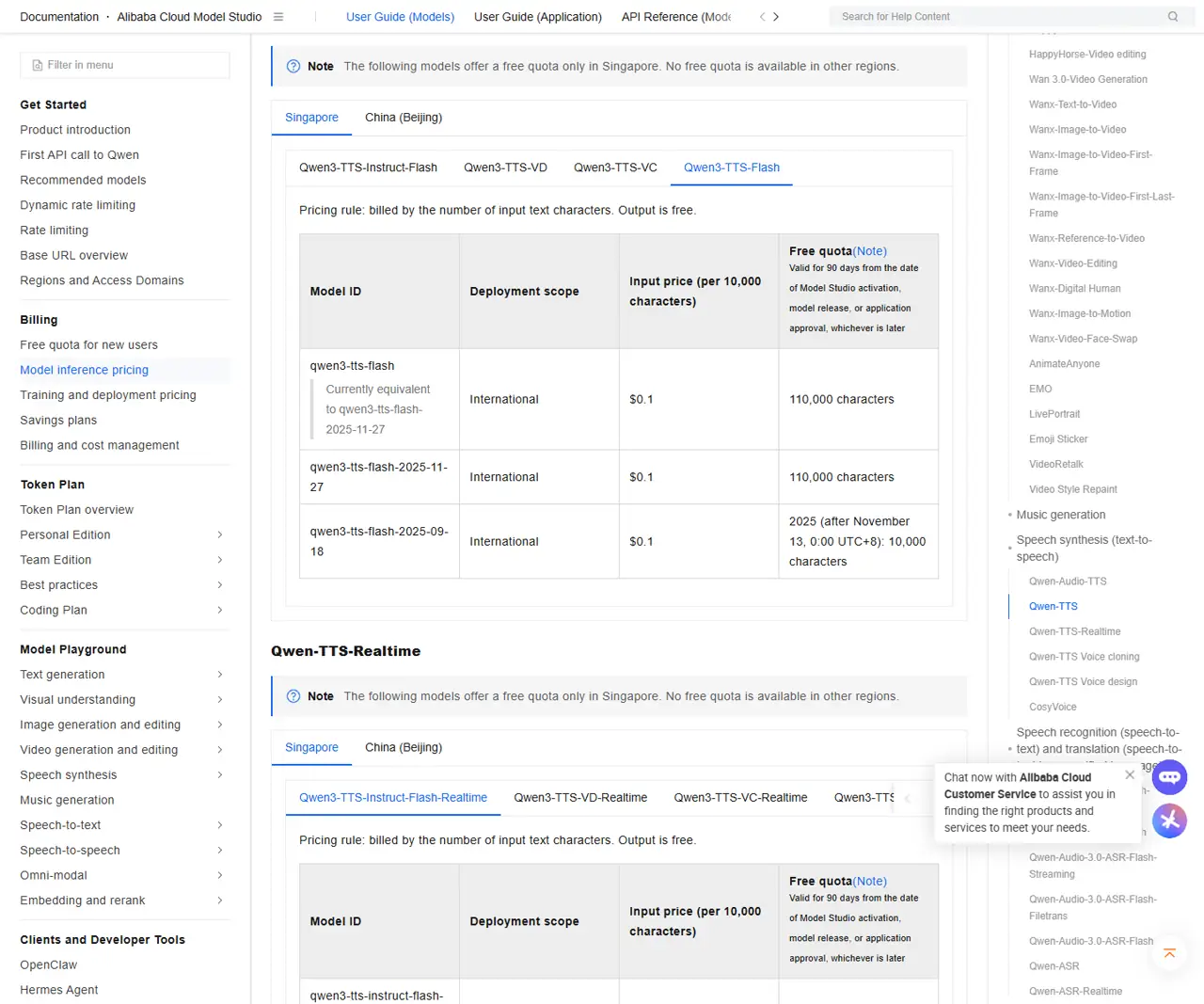Expand Omni-modal sidebar section
Viewport: 1204px width, 1004px height.
click(x=220, y=876)
